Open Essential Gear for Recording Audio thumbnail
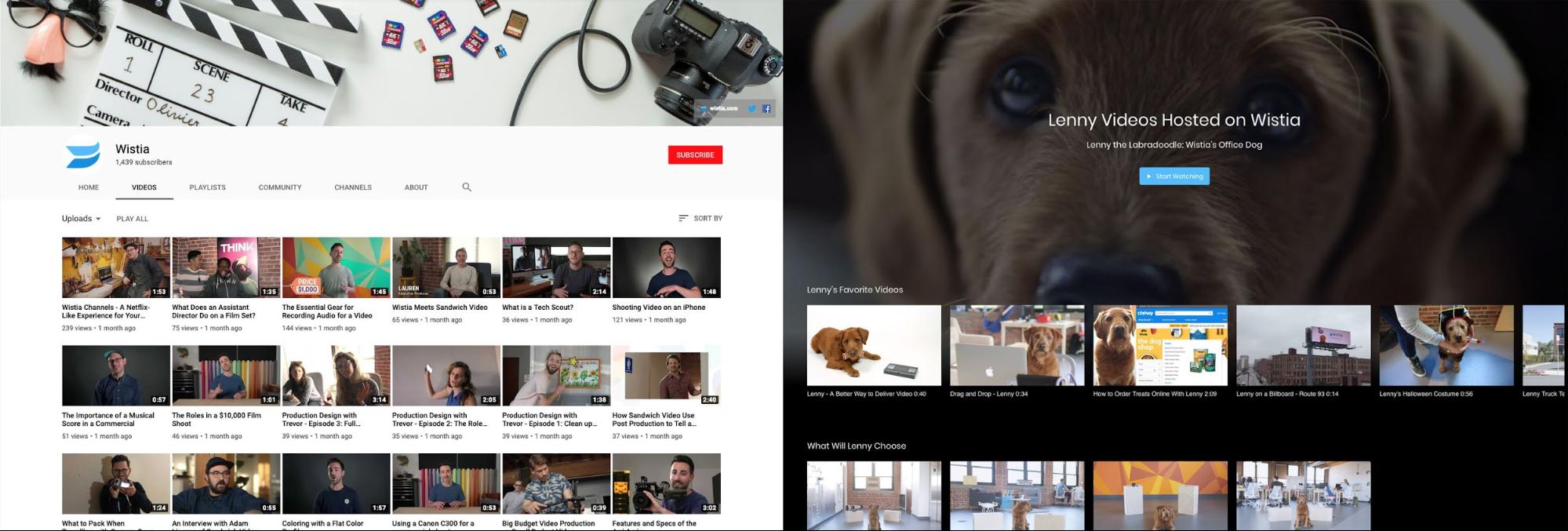Viewport: 1568px width, 531px height. (337, 267)
